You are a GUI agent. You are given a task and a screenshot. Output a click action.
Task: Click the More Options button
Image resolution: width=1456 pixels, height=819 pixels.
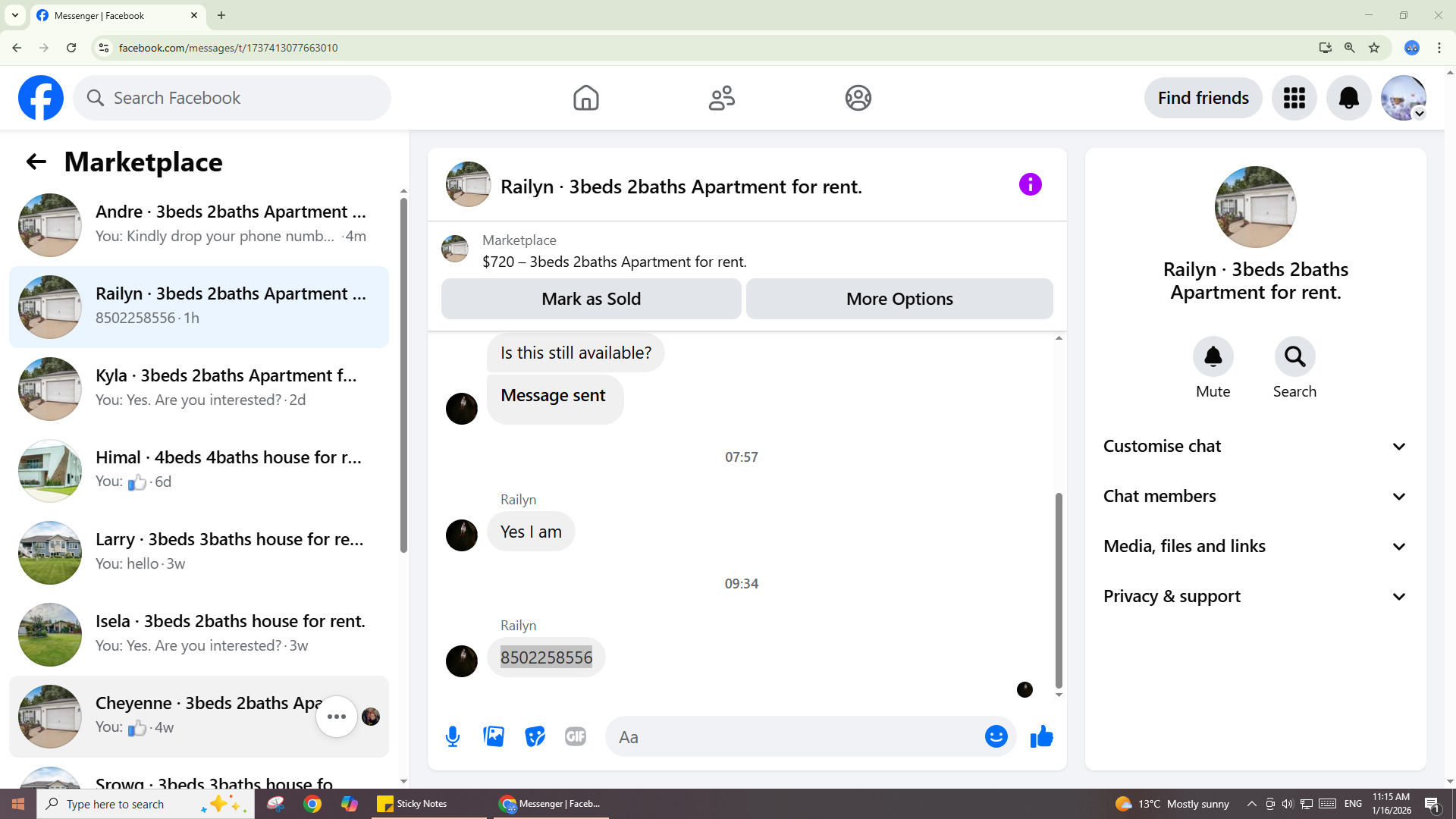[x=899, y=299]
